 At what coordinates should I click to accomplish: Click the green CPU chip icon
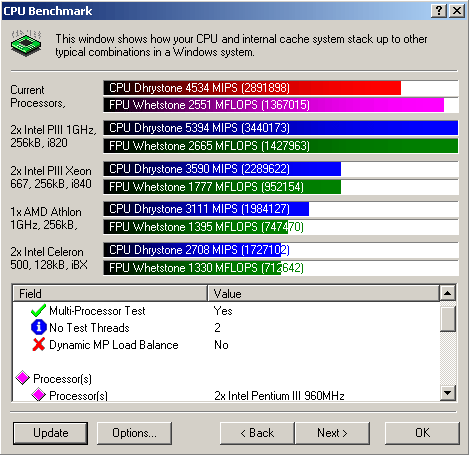pyautogui.click(x=26, y=43)
